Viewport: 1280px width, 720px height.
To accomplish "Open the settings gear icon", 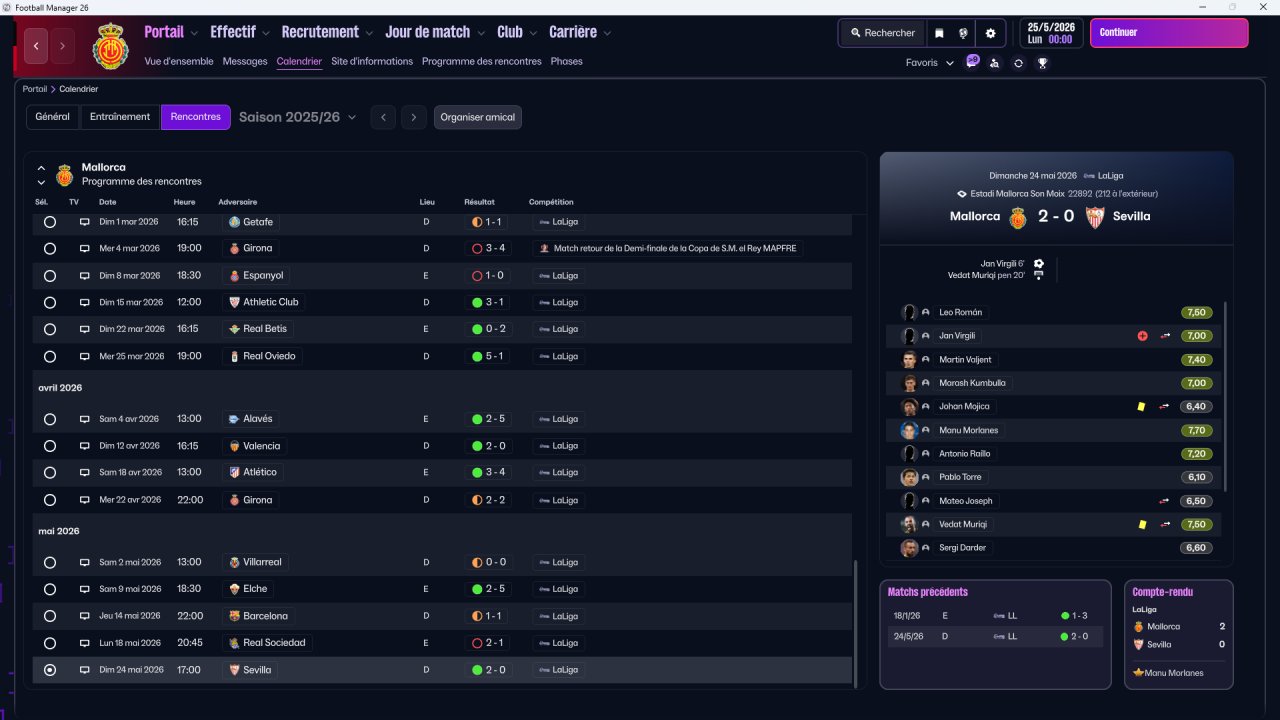I will [x=991, y=33].
